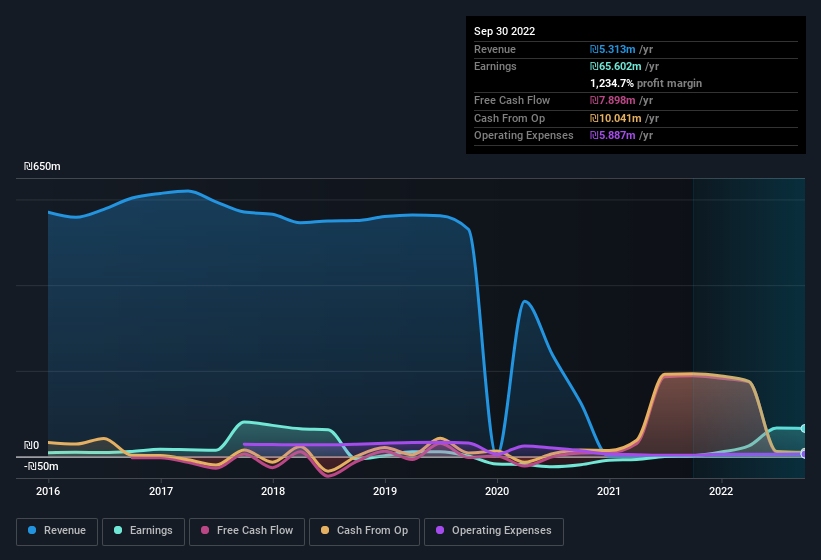Toggle the Free Cash Flow legend button

247,531
